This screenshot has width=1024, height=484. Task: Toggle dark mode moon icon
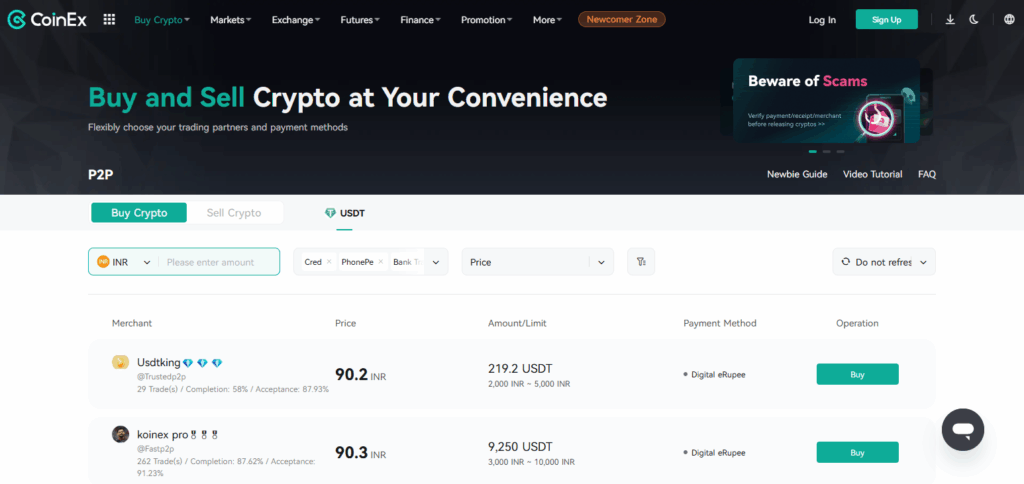pos(974,20)
